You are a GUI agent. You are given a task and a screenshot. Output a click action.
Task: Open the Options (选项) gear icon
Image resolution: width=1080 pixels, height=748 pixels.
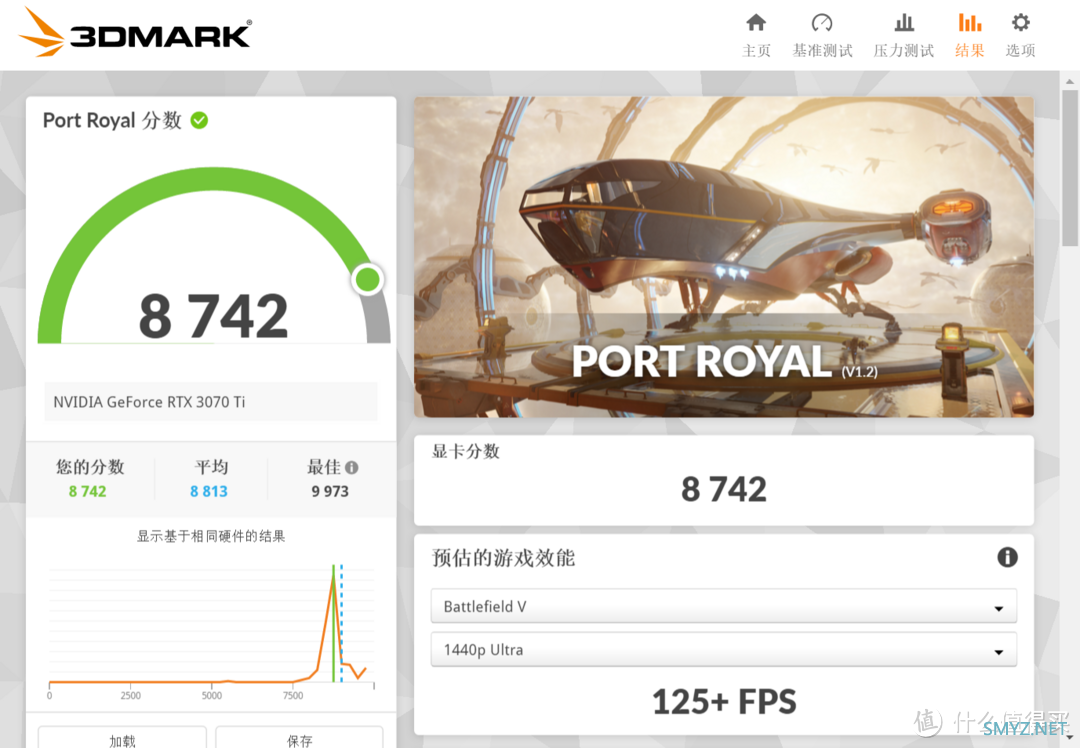1021,23
